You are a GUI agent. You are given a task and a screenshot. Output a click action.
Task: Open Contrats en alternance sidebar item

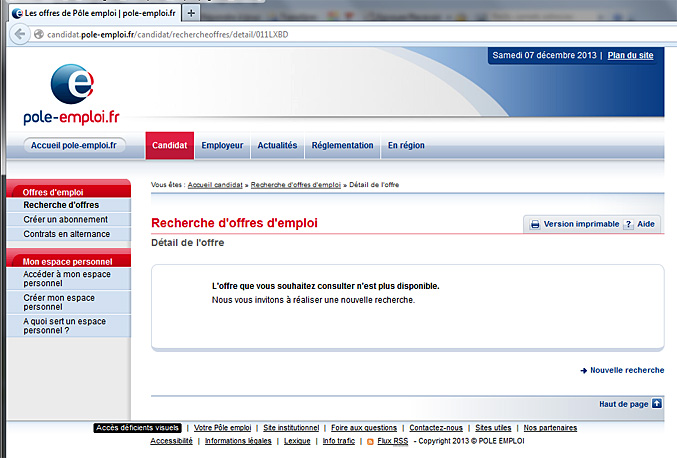(69, 234)
